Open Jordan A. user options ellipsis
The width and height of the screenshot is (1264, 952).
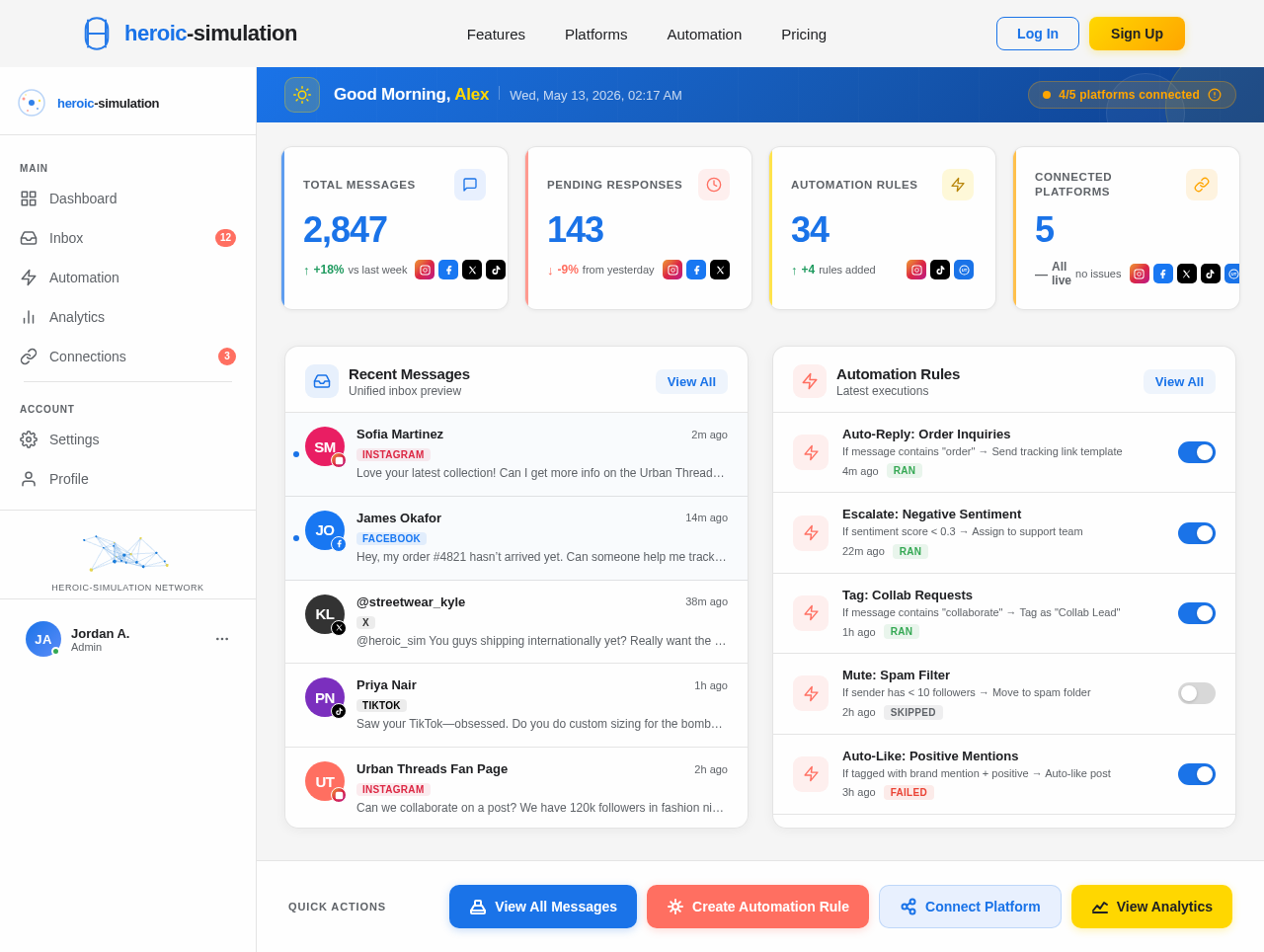[222, 639]
